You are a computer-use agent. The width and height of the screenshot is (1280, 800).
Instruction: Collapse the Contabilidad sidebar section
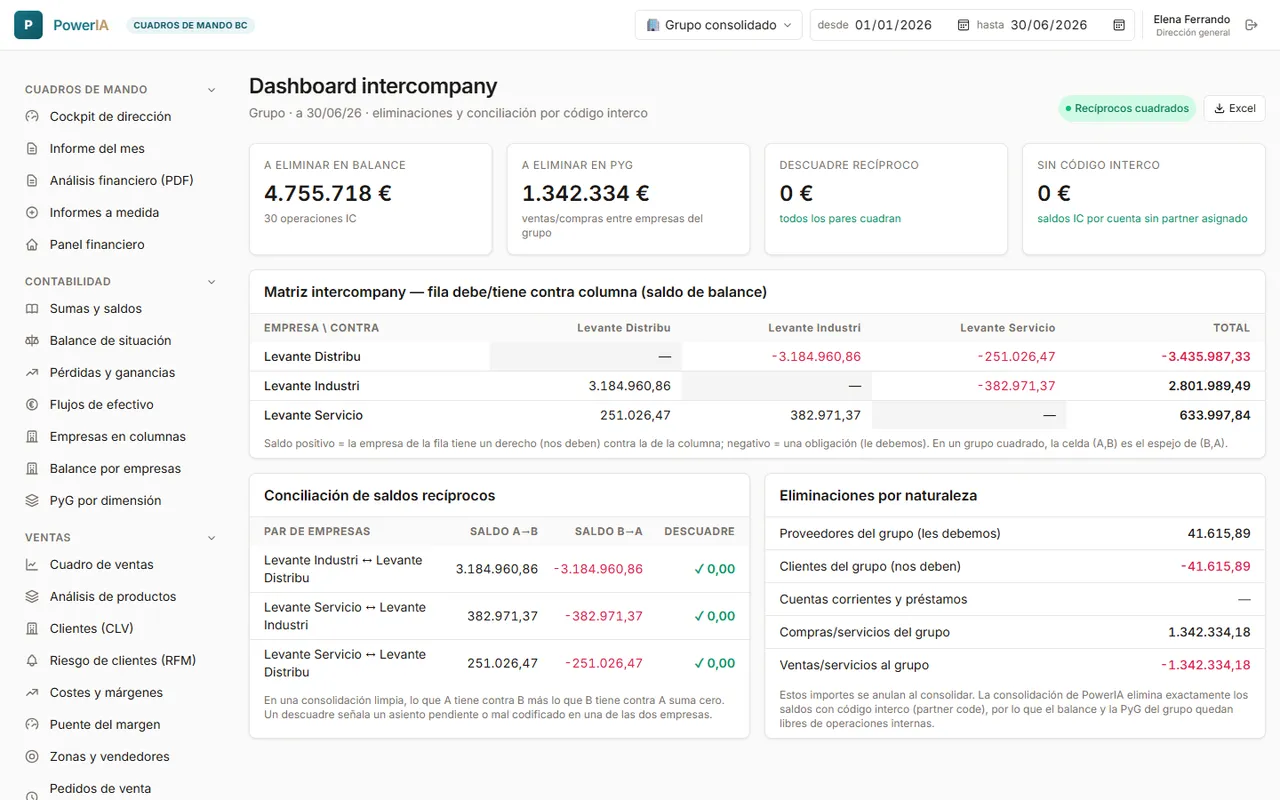pyautogui.click(x=211, y=282)
